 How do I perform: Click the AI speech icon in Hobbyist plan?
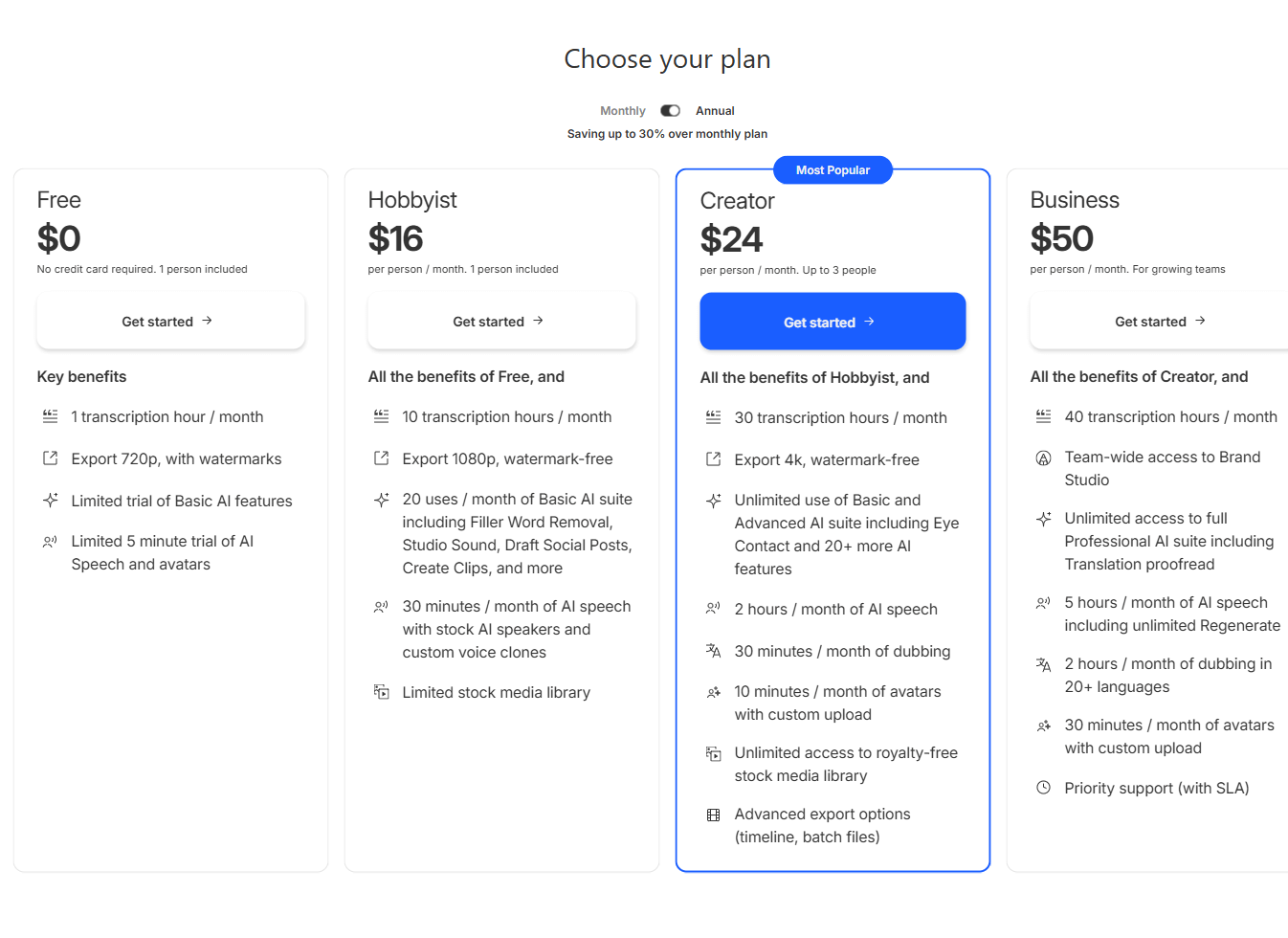click(x=381, y=607)
